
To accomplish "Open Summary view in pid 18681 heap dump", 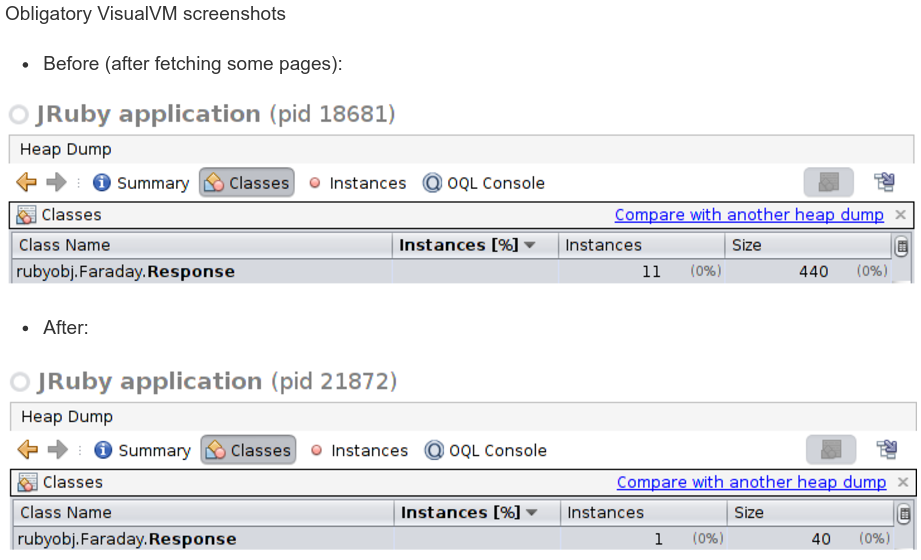I will [x=142, y=183].
